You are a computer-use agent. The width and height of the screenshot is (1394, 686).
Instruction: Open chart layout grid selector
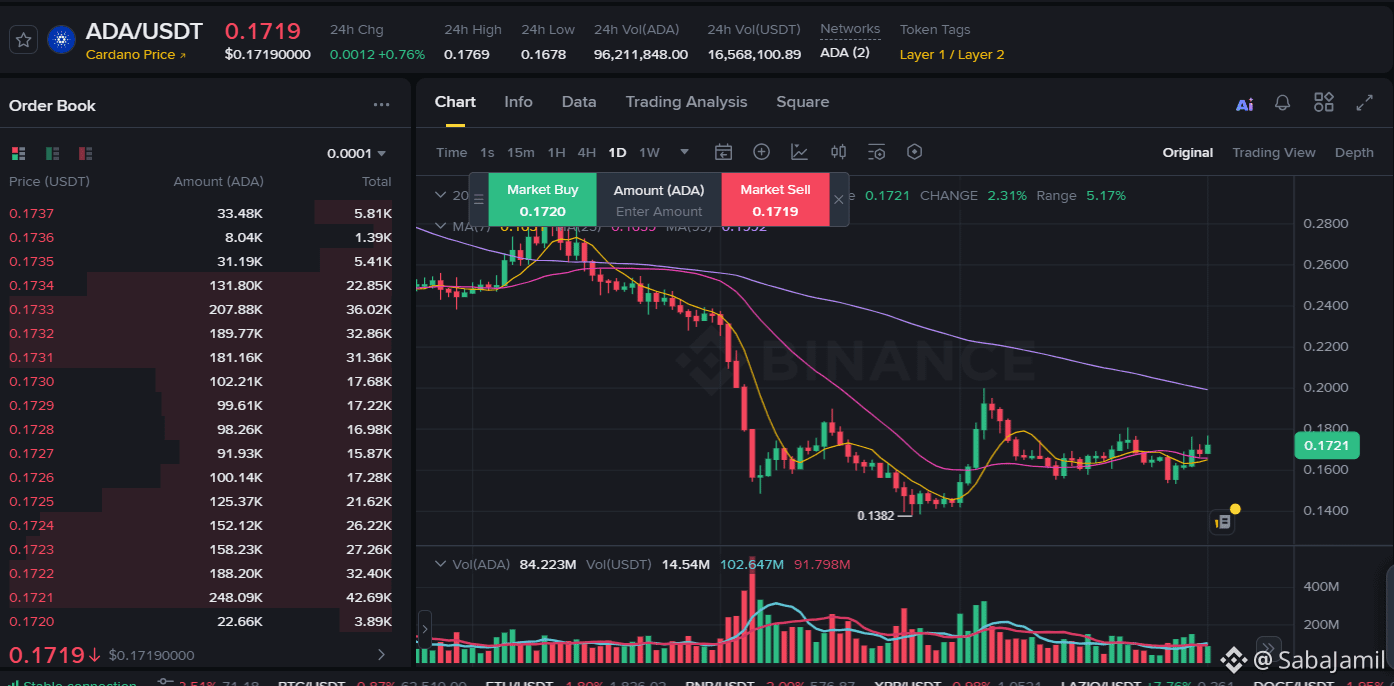(1324, 102)
